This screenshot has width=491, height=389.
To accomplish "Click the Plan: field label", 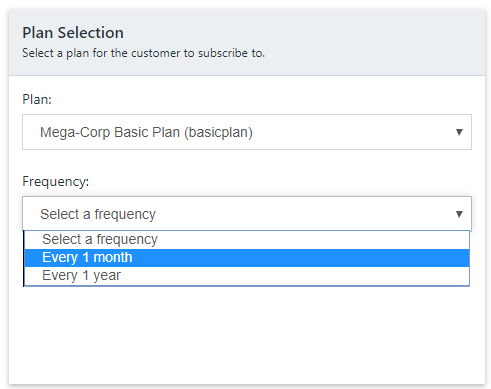I will 37,99.
